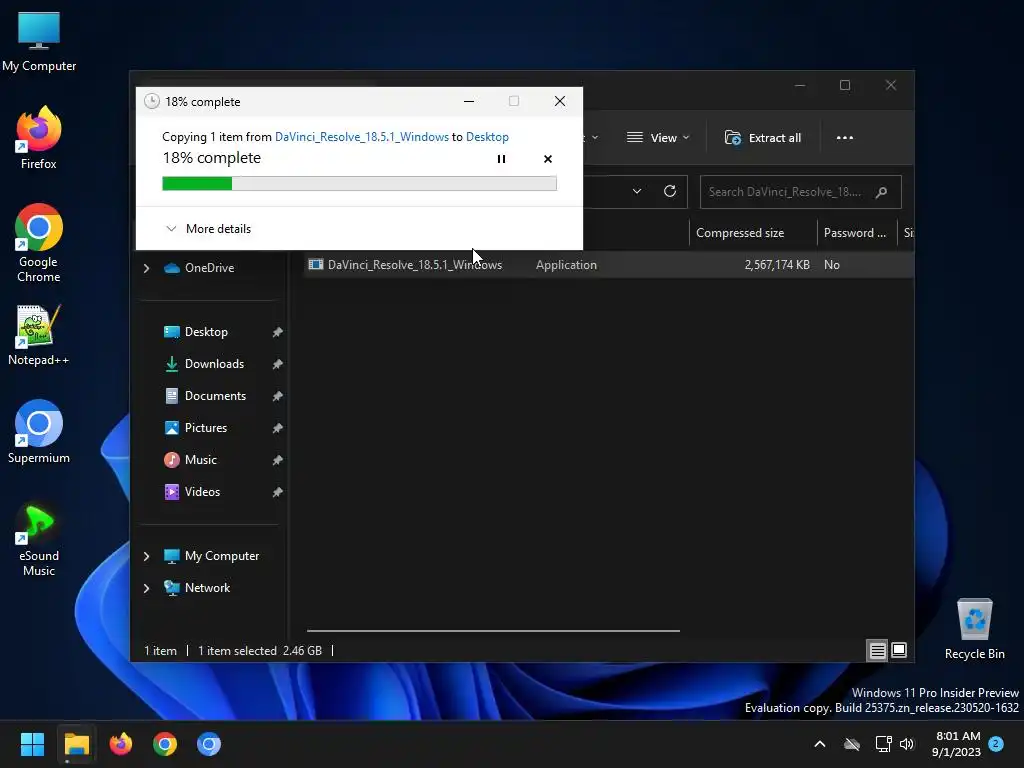
Task: Launch Google Chrome from the taskbar
Action: coord(165,744)
